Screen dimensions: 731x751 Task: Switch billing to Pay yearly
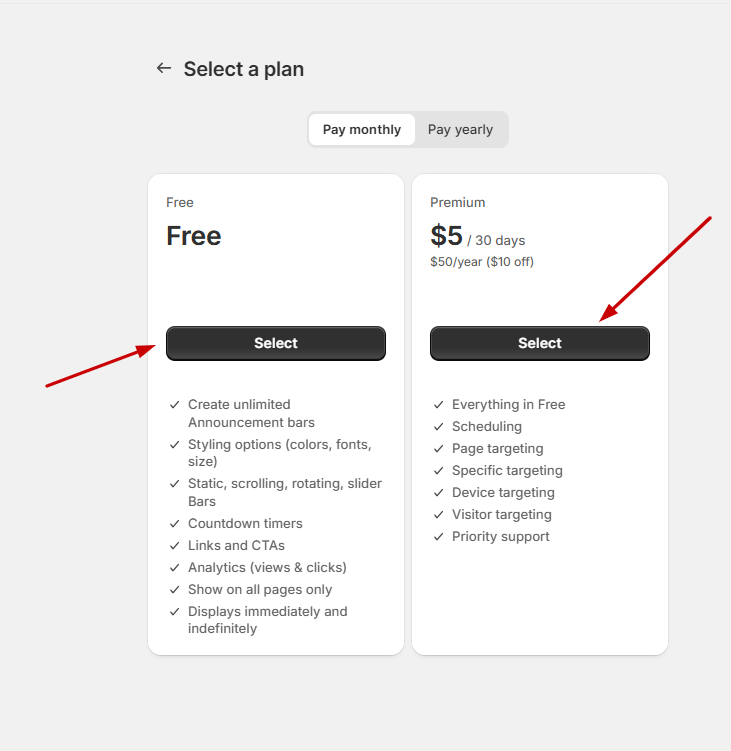pyautogui.click(x=460, y=129)
